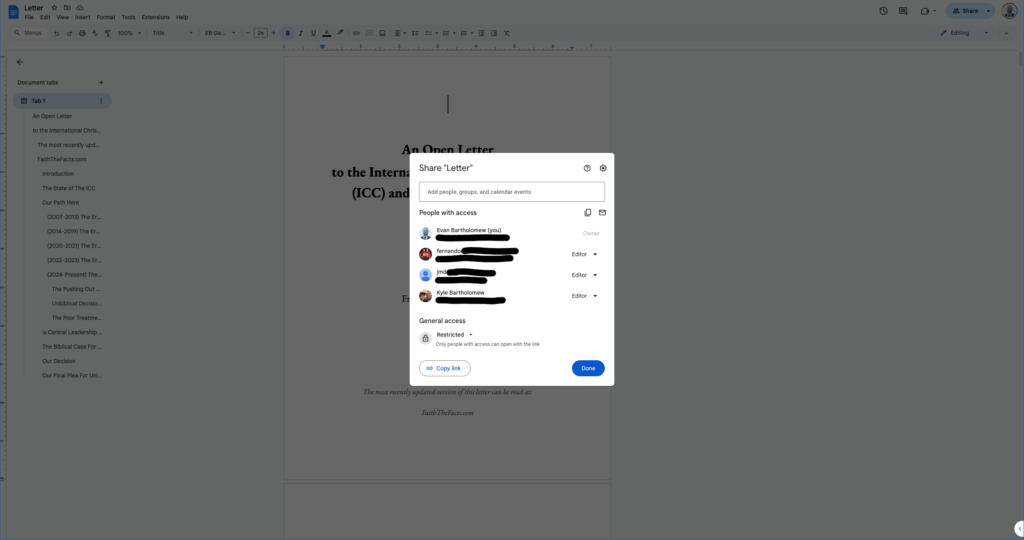Click the text color button

[x=327, y=33]
